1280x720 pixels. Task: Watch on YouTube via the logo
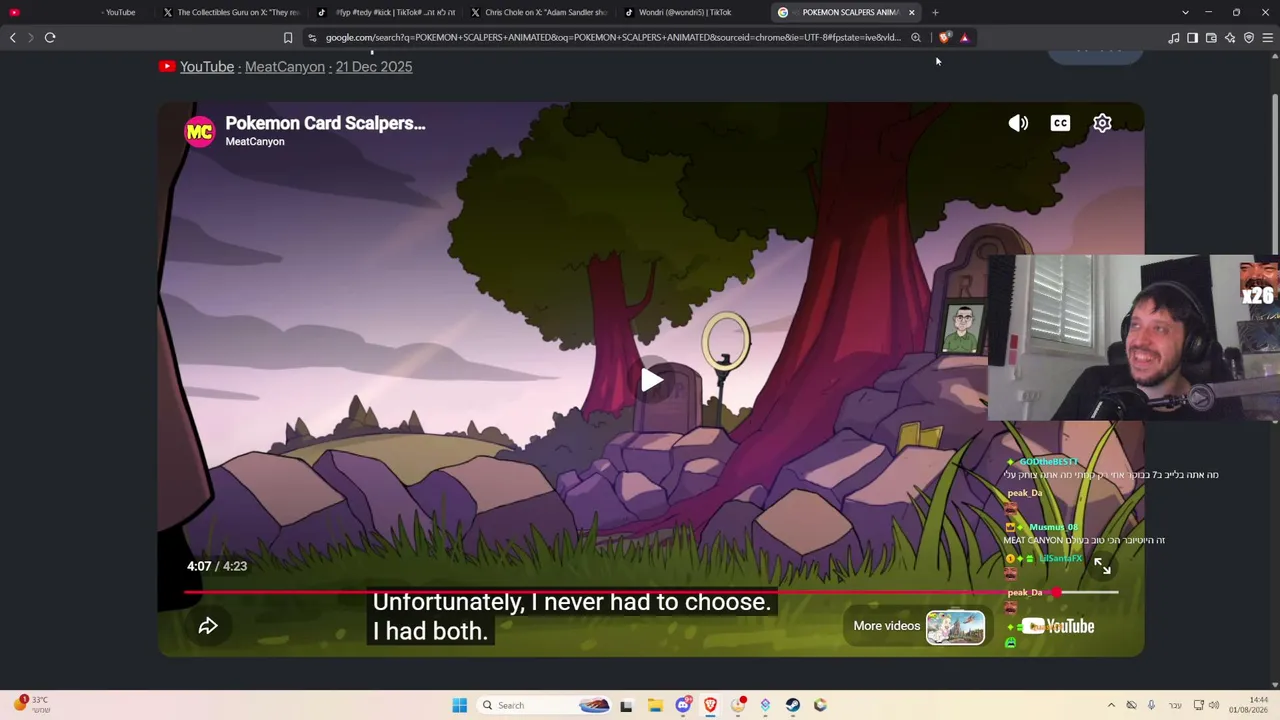(x=1058, y=627)
